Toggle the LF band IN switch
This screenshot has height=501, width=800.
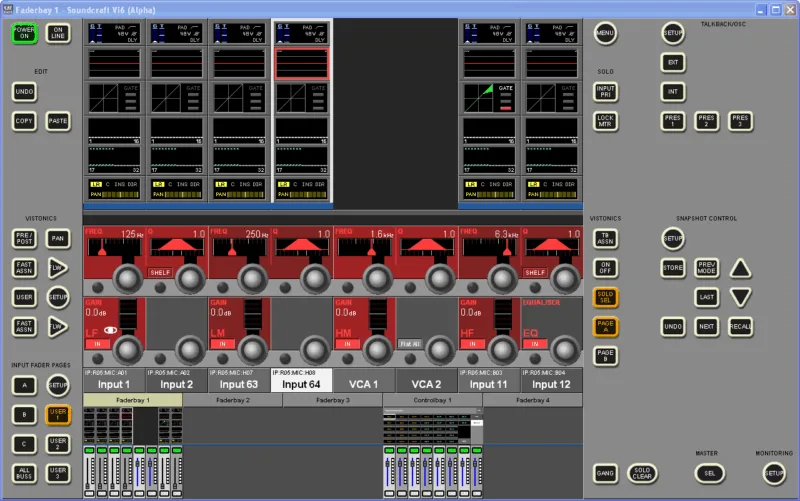pyautogui.click(x=97, y=344)
